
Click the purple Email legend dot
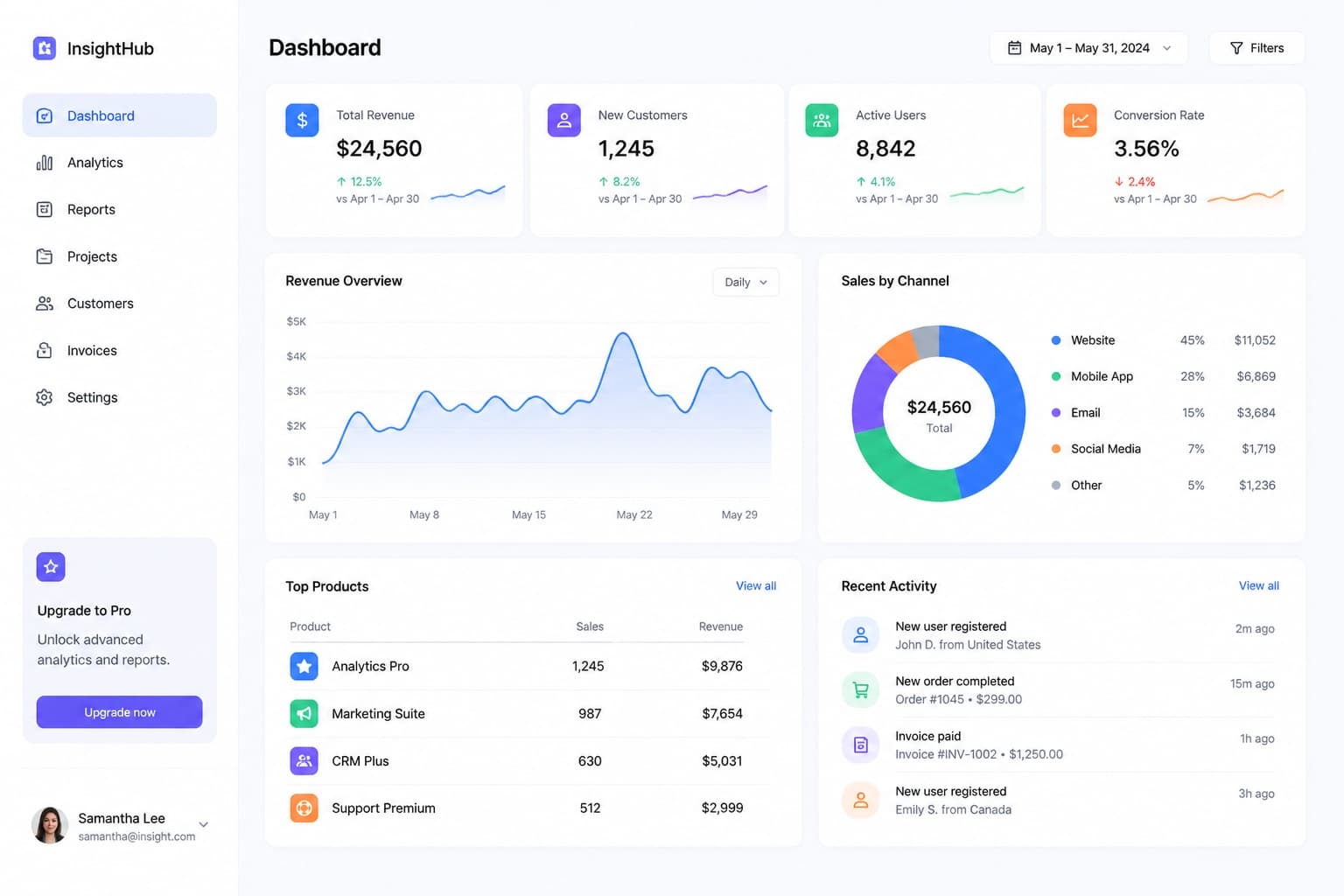click(x=1056, y=413)
